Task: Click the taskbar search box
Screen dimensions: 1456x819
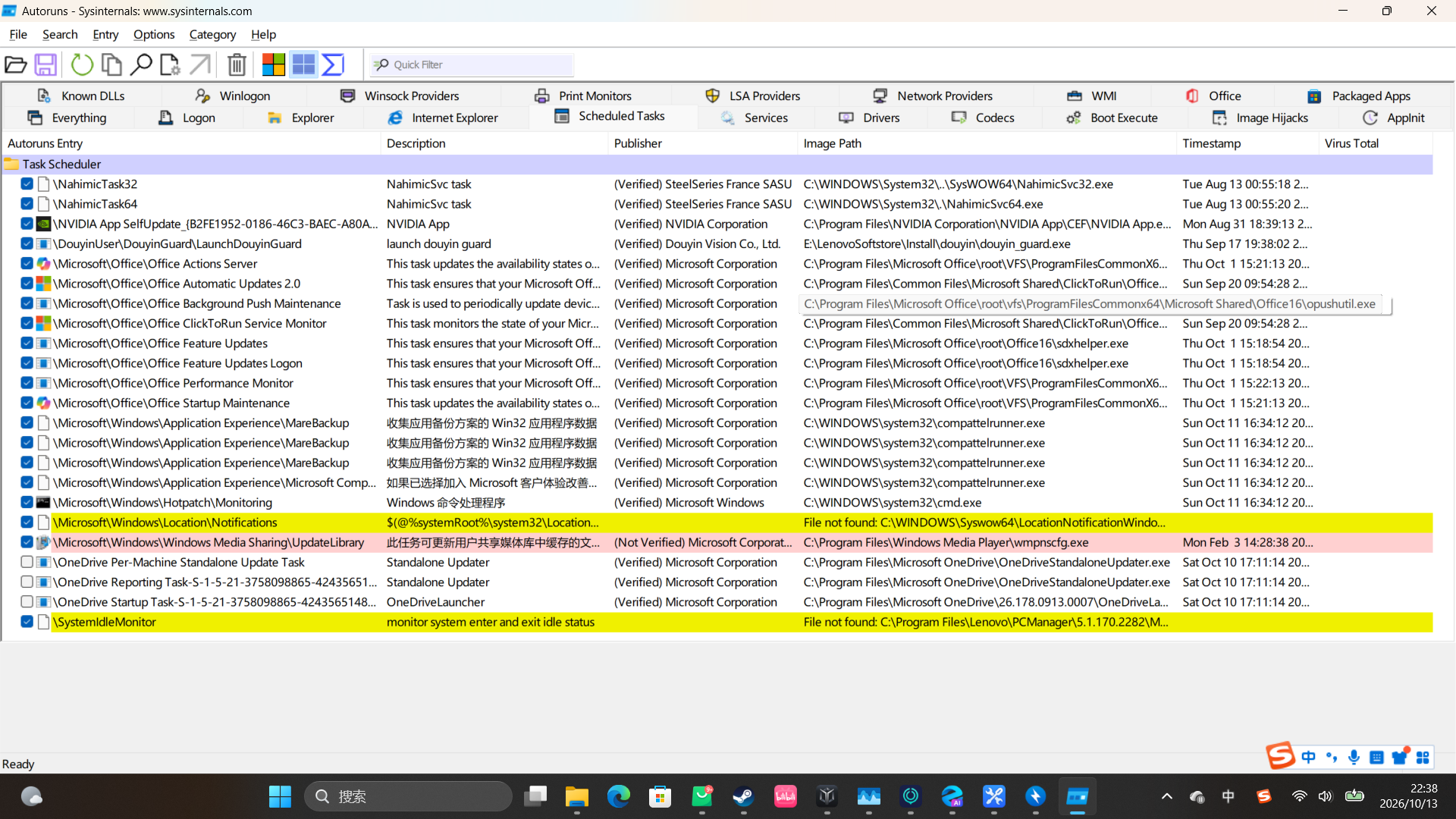Action: coord(408,796)
